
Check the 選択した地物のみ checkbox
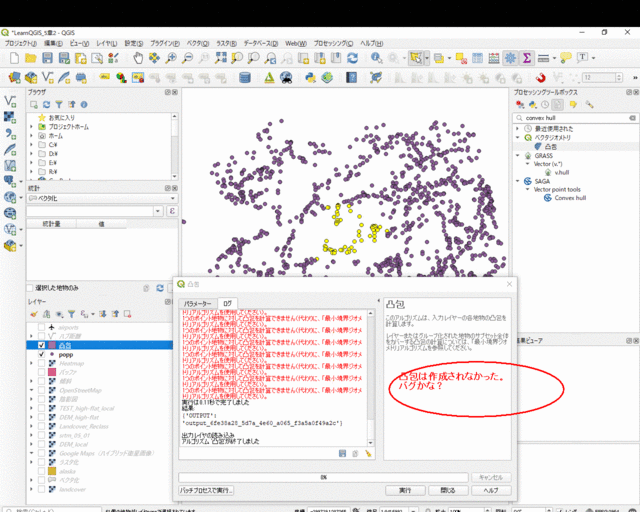[30, 288]
